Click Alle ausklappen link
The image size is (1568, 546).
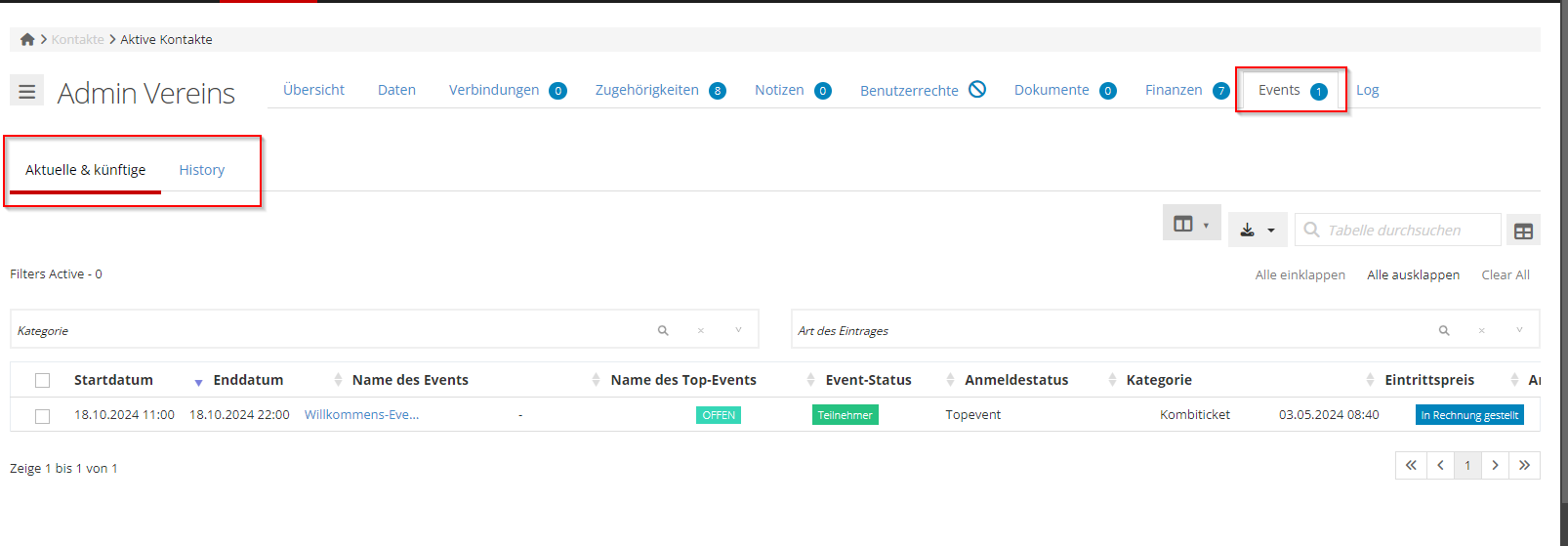point(1413,275)
